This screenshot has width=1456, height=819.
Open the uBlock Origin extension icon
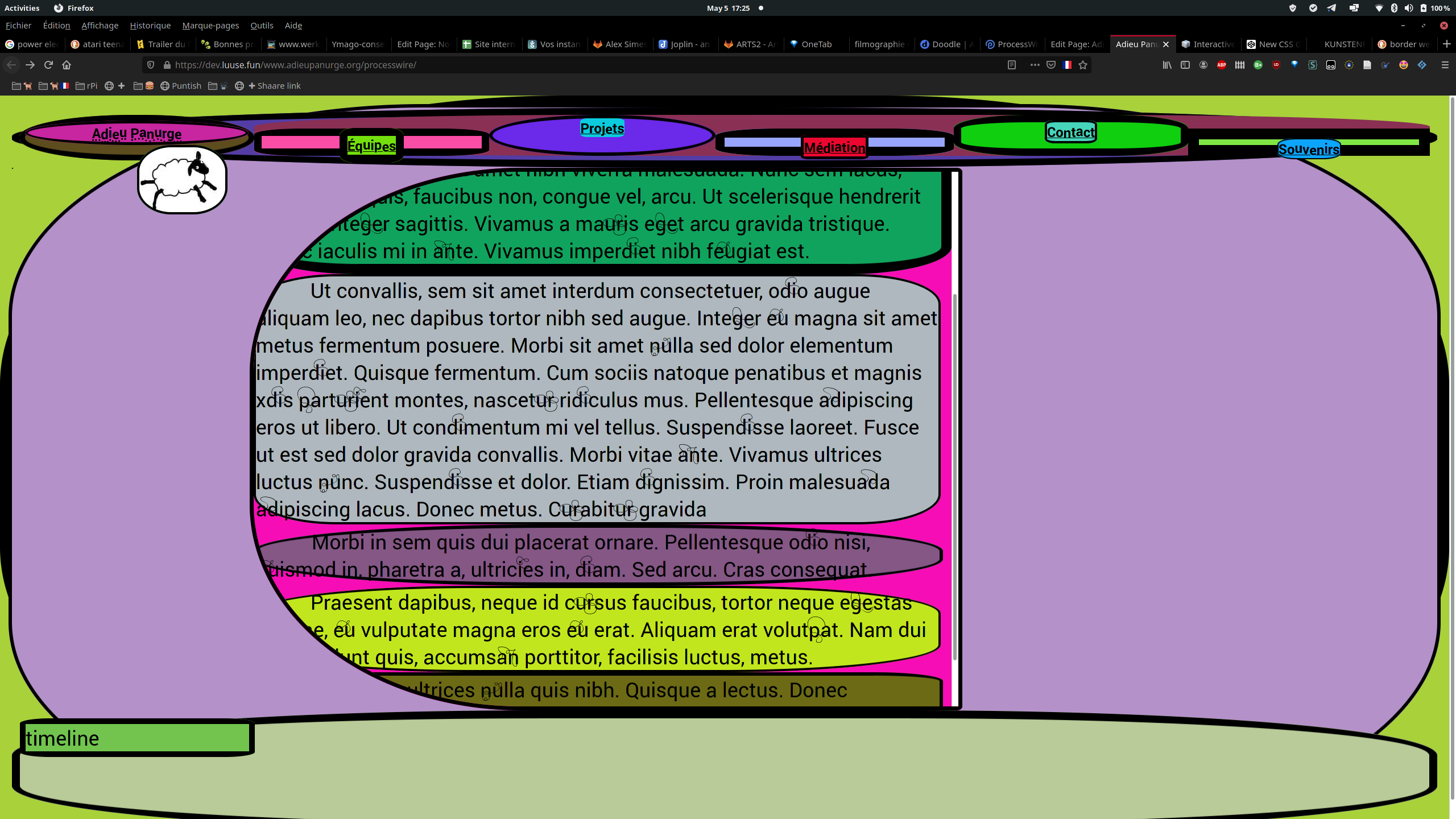(x=1276, y=65)
